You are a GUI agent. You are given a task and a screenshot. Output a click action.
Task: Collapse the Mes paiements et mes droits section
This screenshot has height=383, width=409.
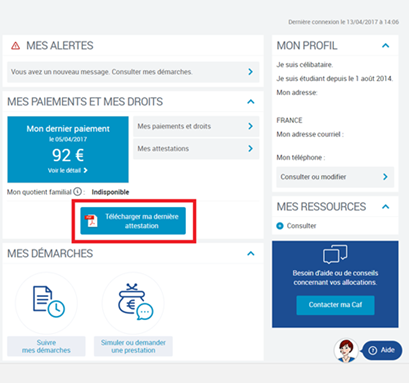point(251,102)
